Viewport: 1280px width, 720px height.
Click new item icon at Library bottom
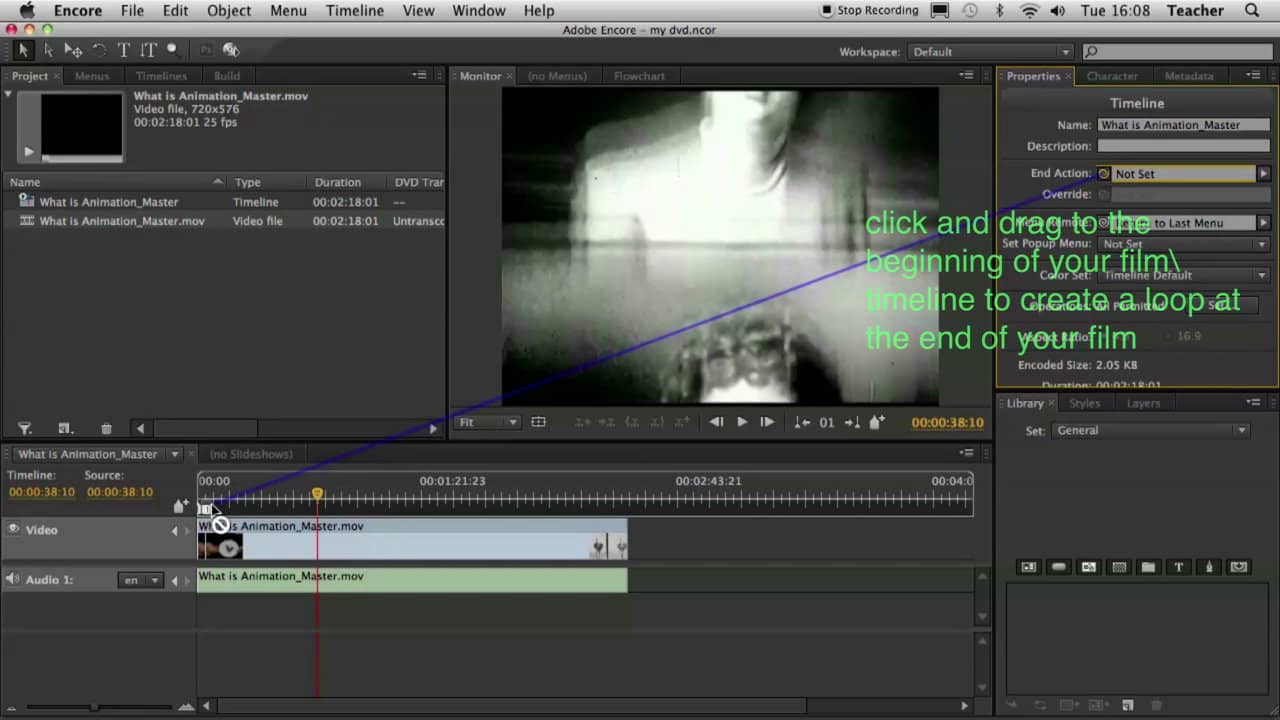pos(1127,705)
